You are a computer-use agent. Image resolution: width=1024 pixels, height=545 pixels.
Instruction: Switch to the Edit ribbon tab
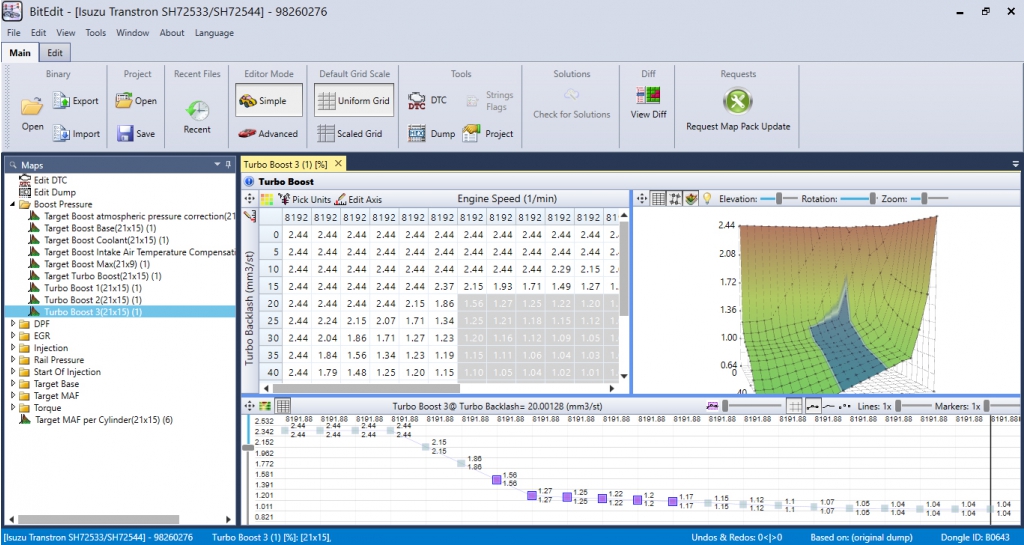[x=55, y=53]
